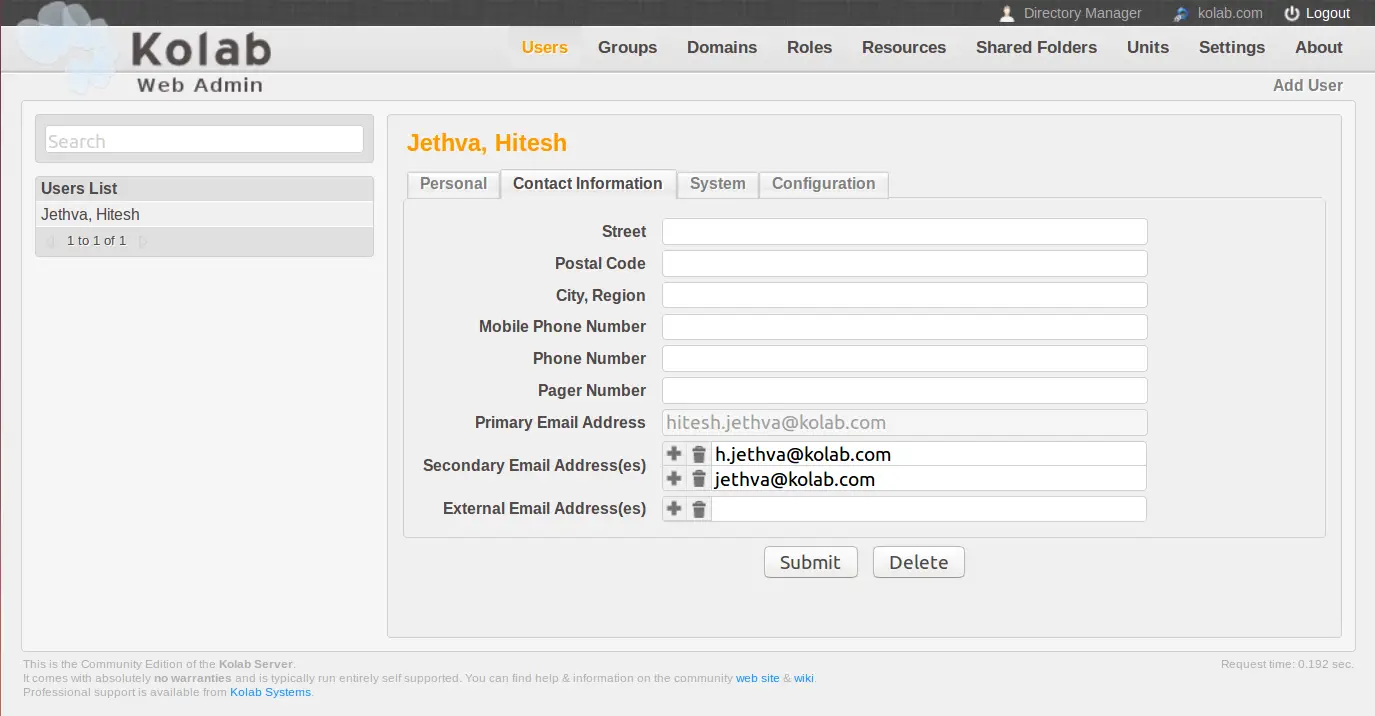Open the Shared Folders section
The image size is (1375, 716).
(1036, 47)
